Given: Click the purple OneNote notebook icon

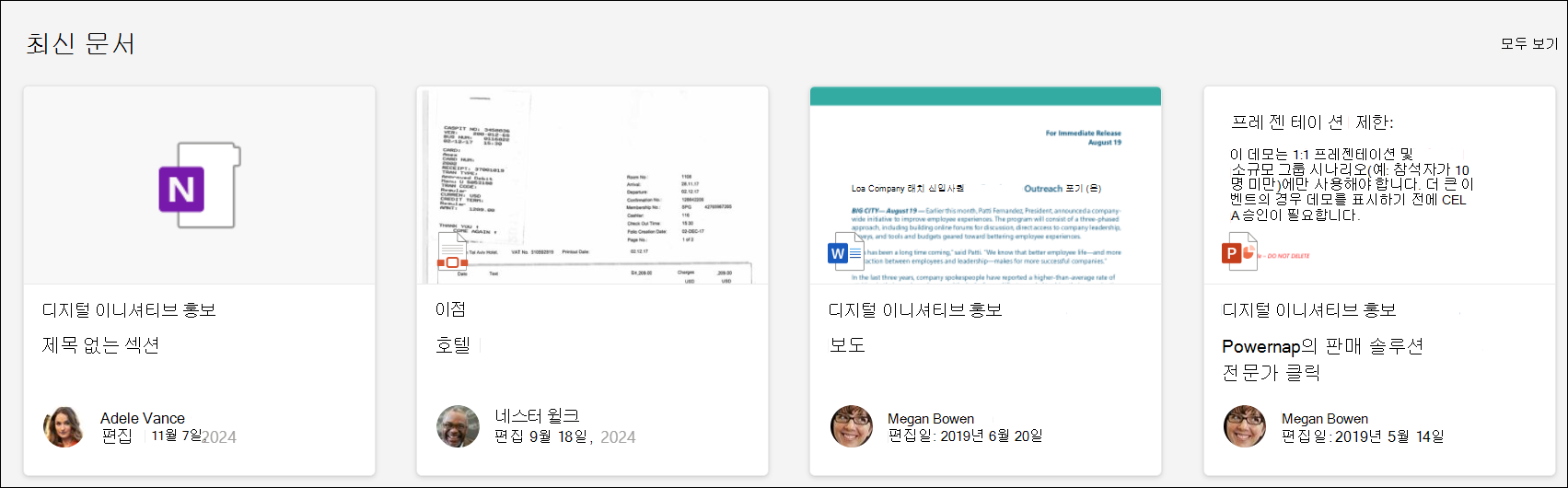Looking at the screenshot, I should pyautogui.click(x=199, y=185).
